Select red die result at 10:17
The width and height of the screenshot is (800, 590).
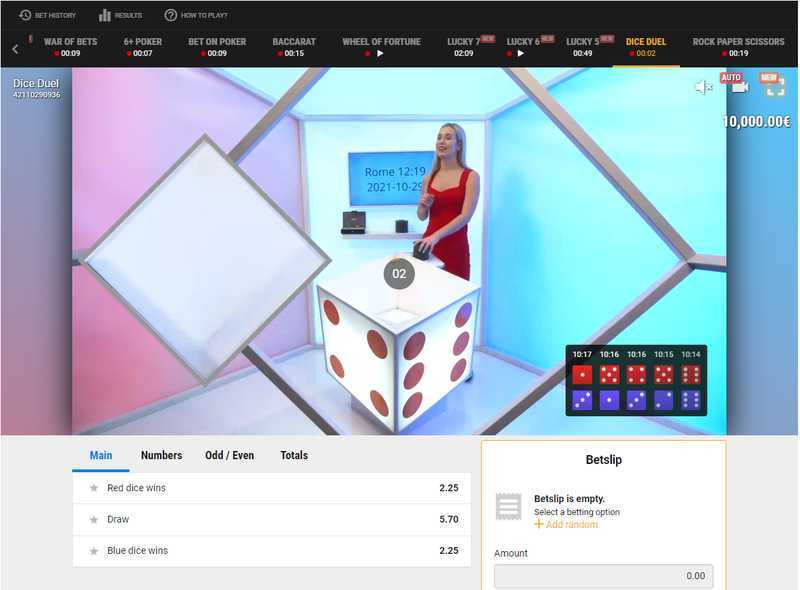tap(582, 375)
